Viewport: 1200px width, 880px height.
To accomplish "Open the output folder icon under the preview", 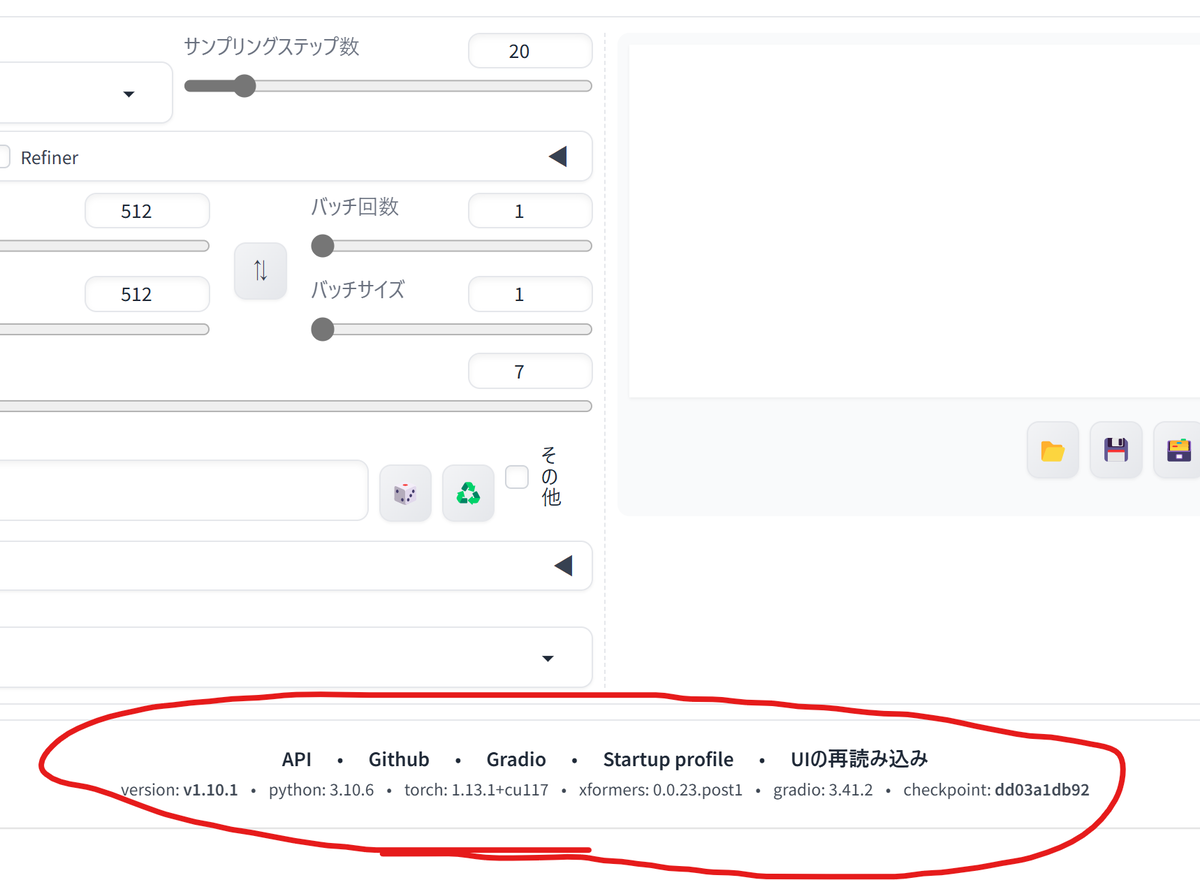I will [1052, 450].
